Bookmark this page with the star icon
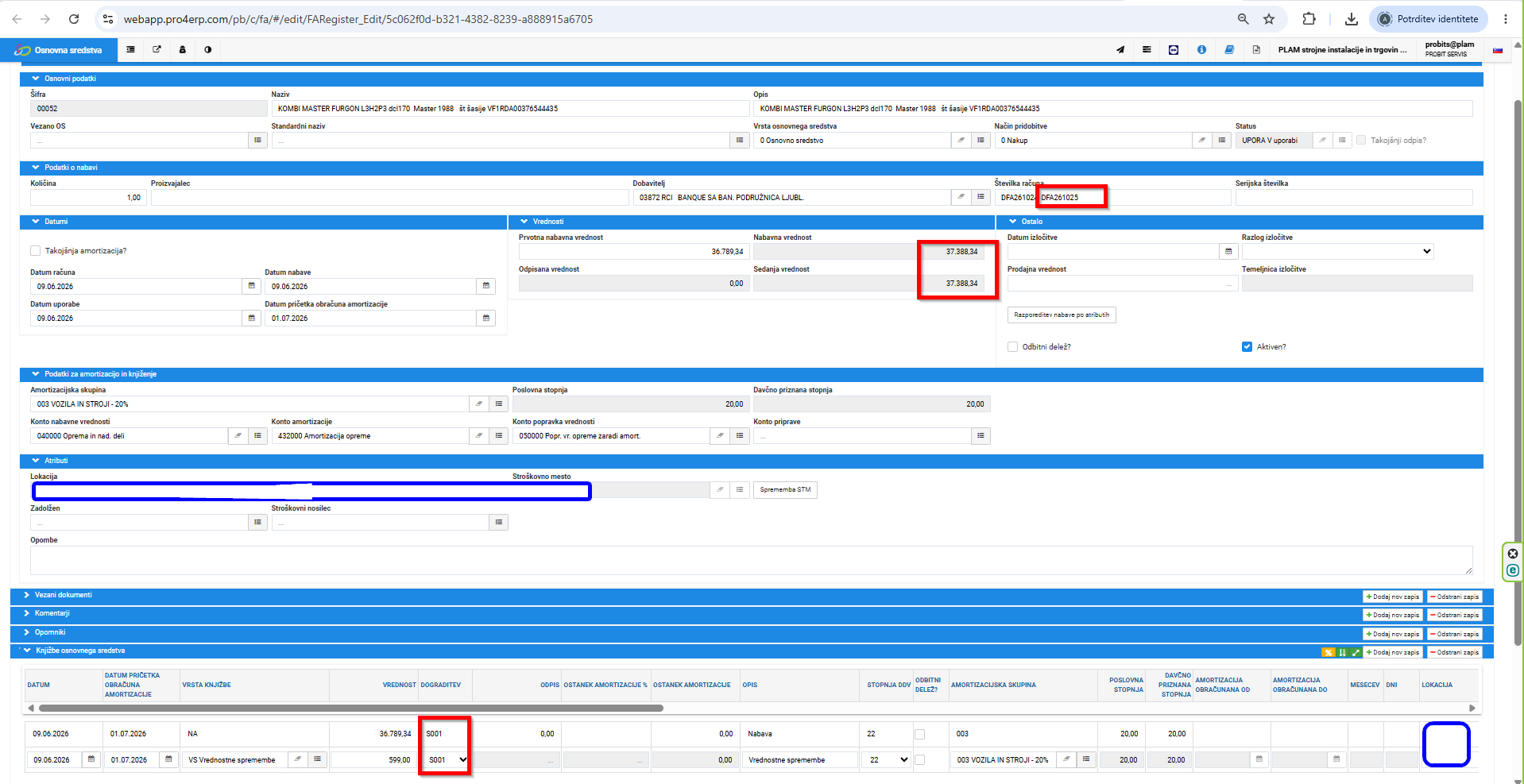 coord(1269,19)
